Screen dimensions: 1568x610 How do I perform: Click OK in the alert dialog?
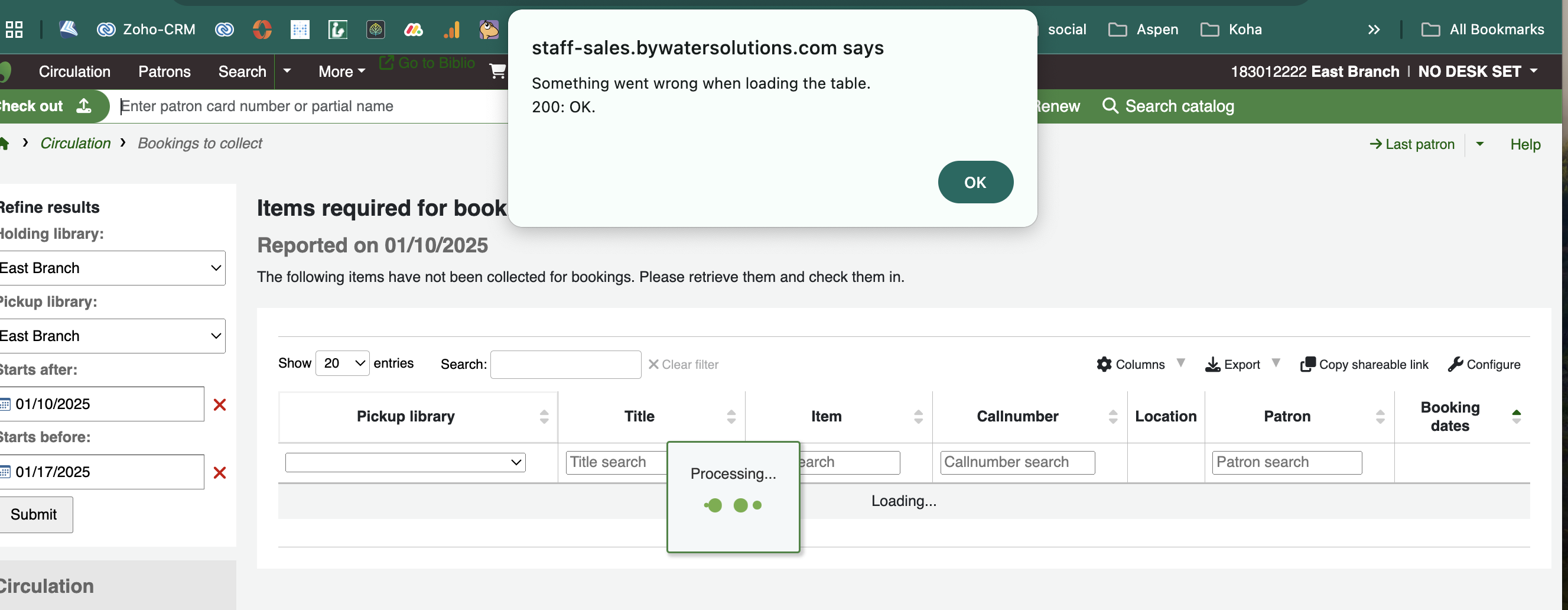point(974,182)
